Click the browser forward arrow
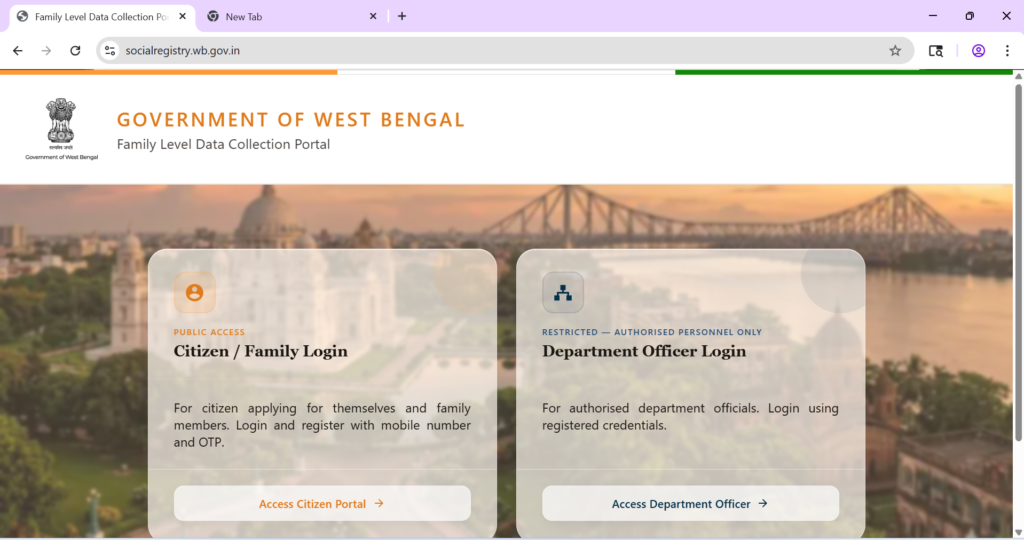 click(46, 50)
